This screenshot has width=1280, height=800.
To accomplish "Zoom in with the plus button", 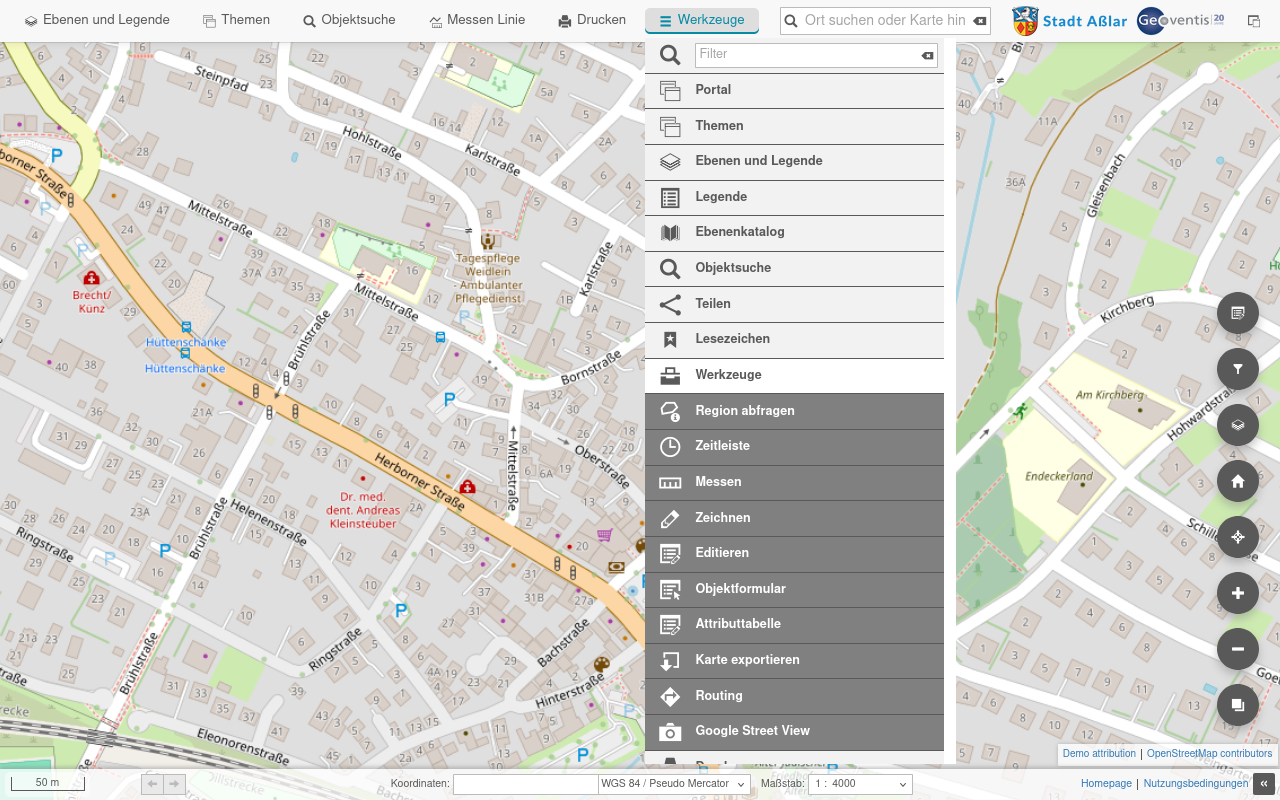I will coord(1238,593).
